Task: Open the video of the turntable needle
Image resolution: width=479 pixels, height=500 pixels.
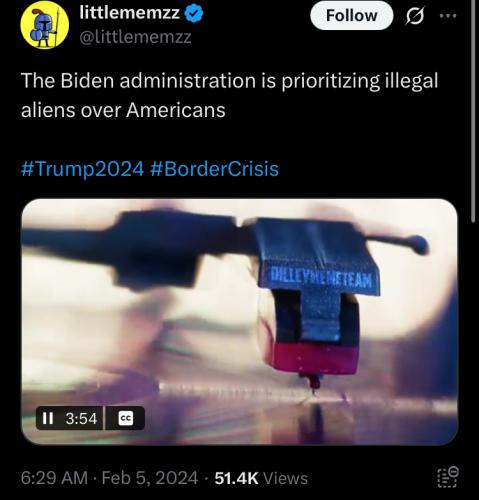Action: 239,322
